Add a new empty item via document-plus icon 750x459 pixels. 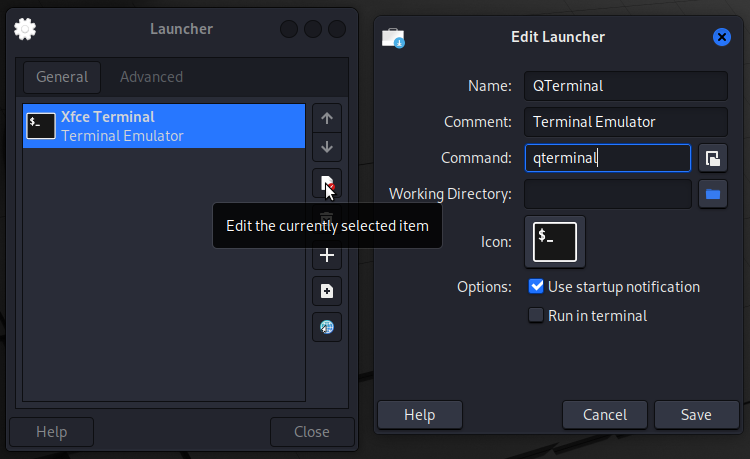(327, 291)
